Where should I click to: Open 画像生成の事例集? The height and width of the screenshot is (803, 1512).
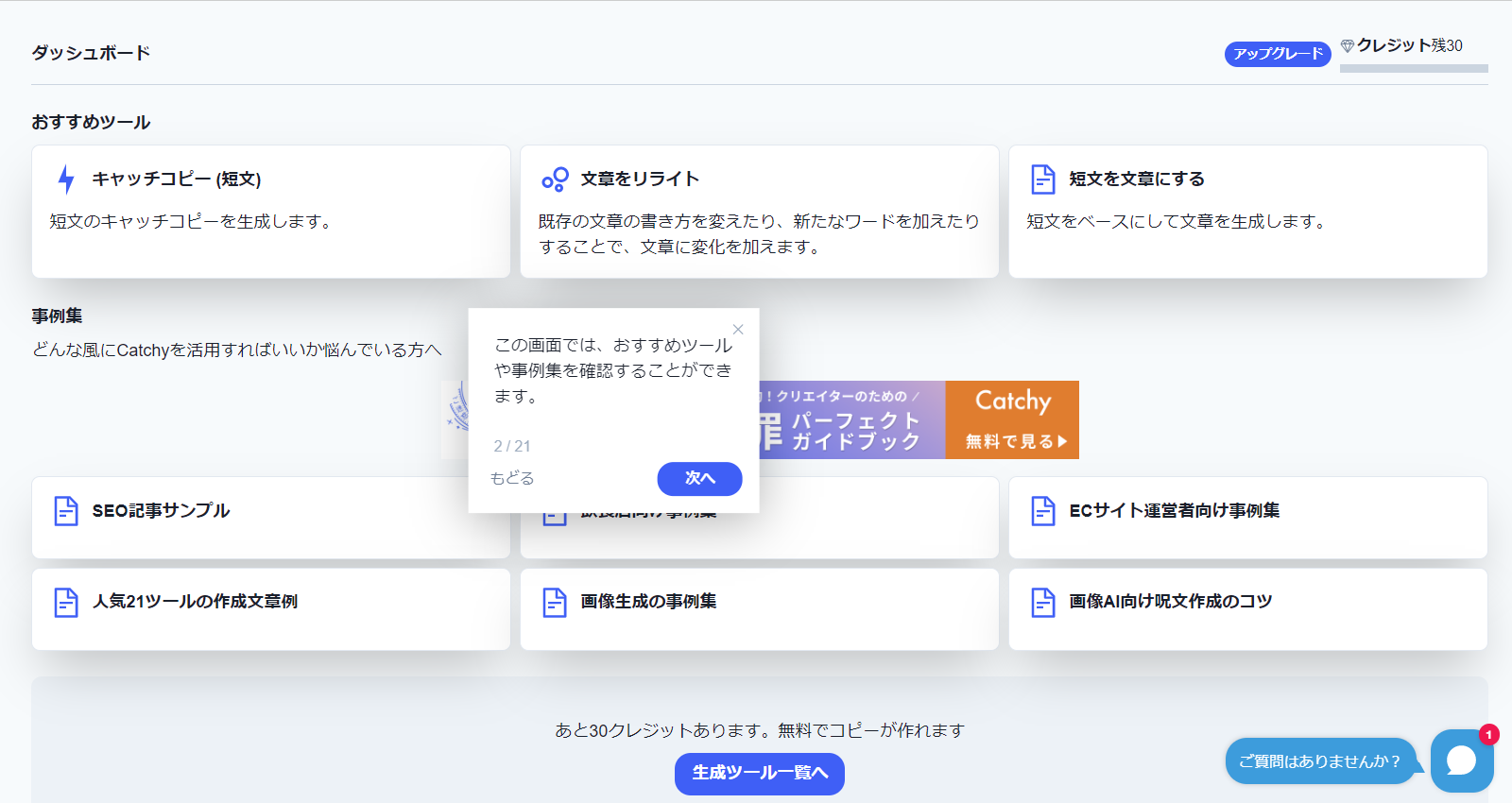click(x=760, y=609)
